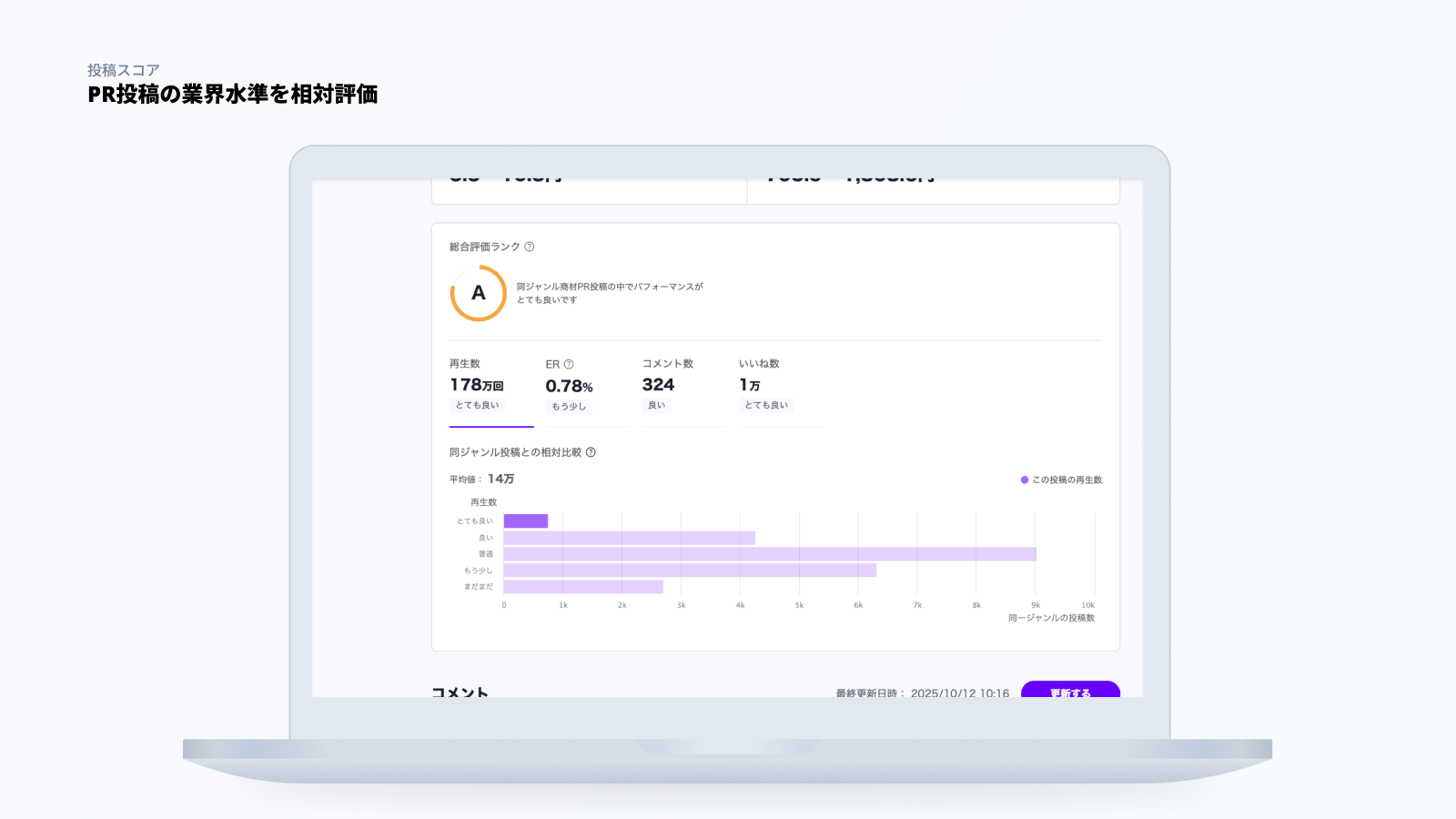Click help icon beside ER label
1456x819 pixels.
[x=569, y=364]
